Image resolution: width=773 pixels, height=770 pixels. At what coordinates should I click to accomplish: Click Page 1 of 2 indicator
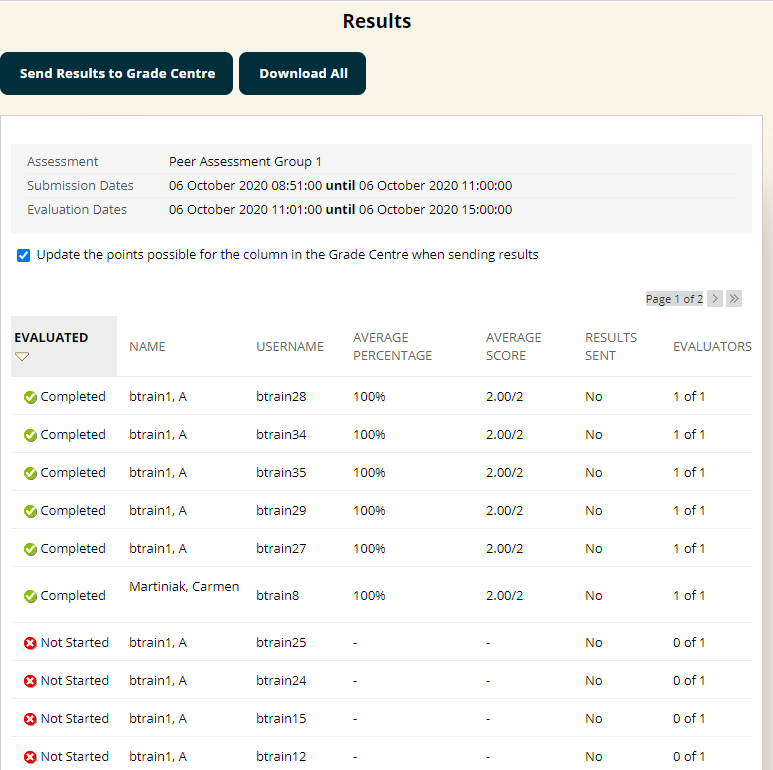click(x=674, y=299)
